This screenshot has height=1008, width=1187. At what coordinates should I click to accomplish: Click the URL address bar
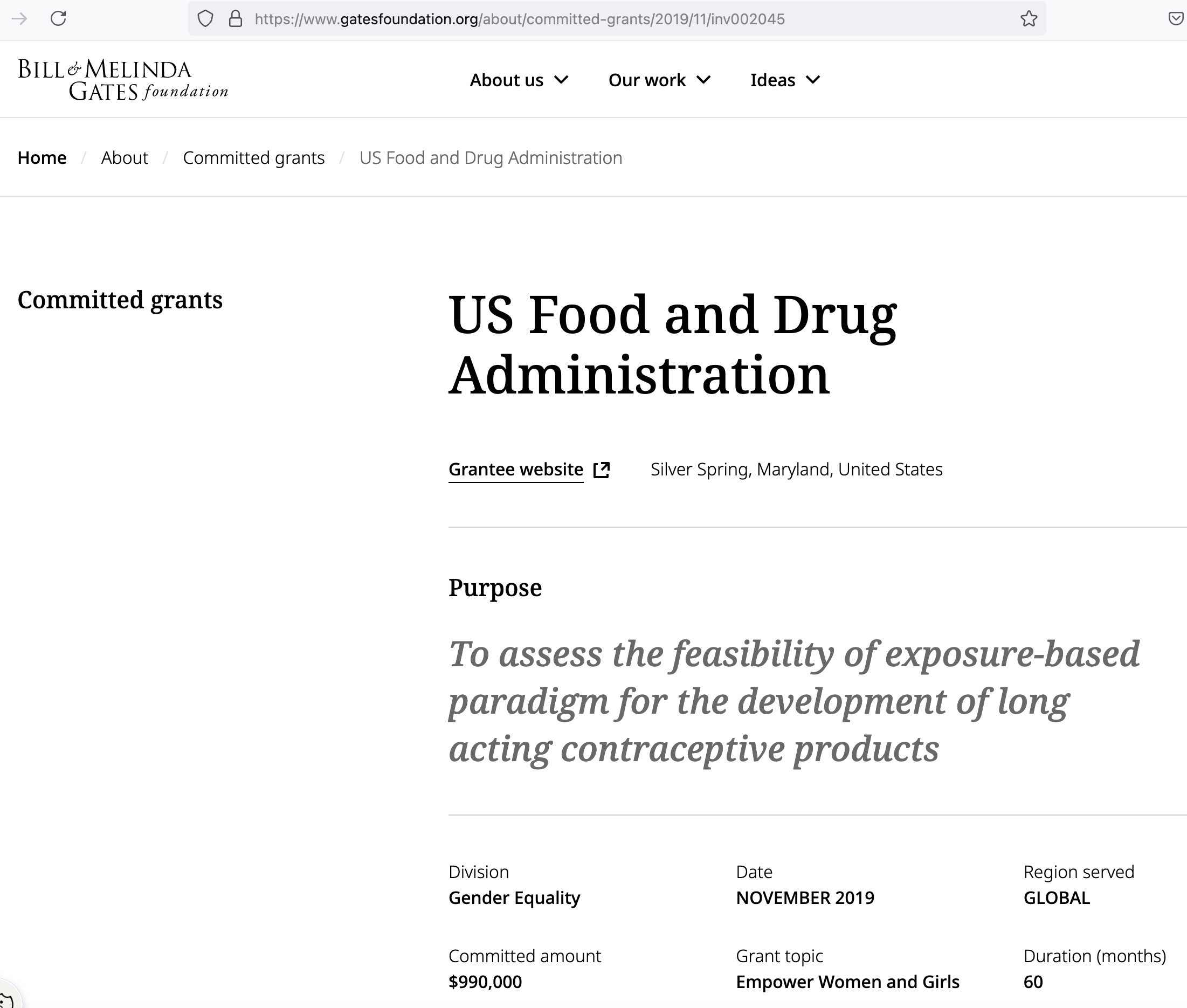[x=571, y=19]
